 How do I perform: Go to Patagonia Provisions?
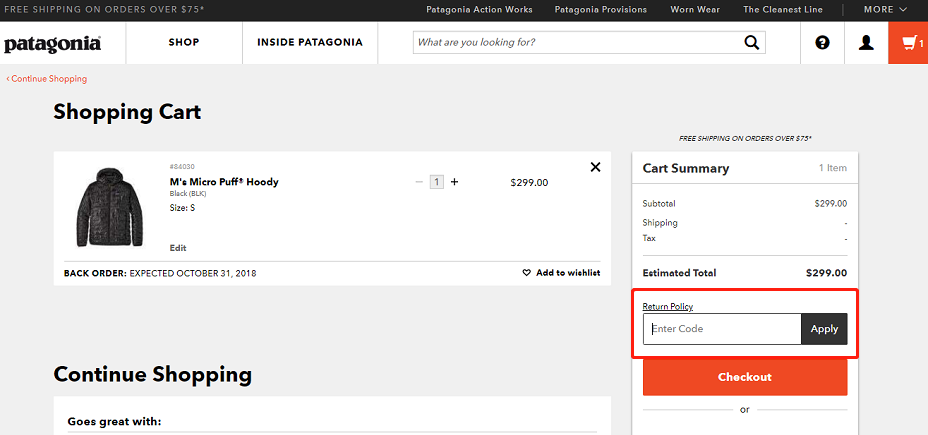coord(601,9)
